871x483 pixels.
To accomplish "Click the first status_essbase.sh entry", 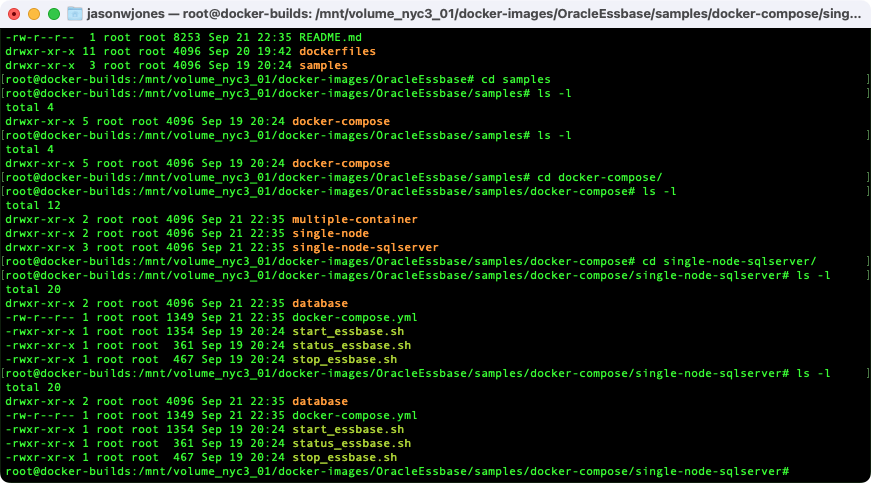I will 351,345.
